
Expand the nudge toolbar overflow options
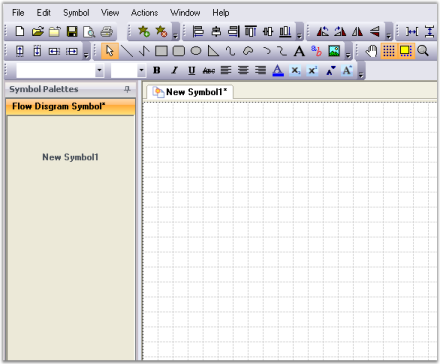coord(86,52)
